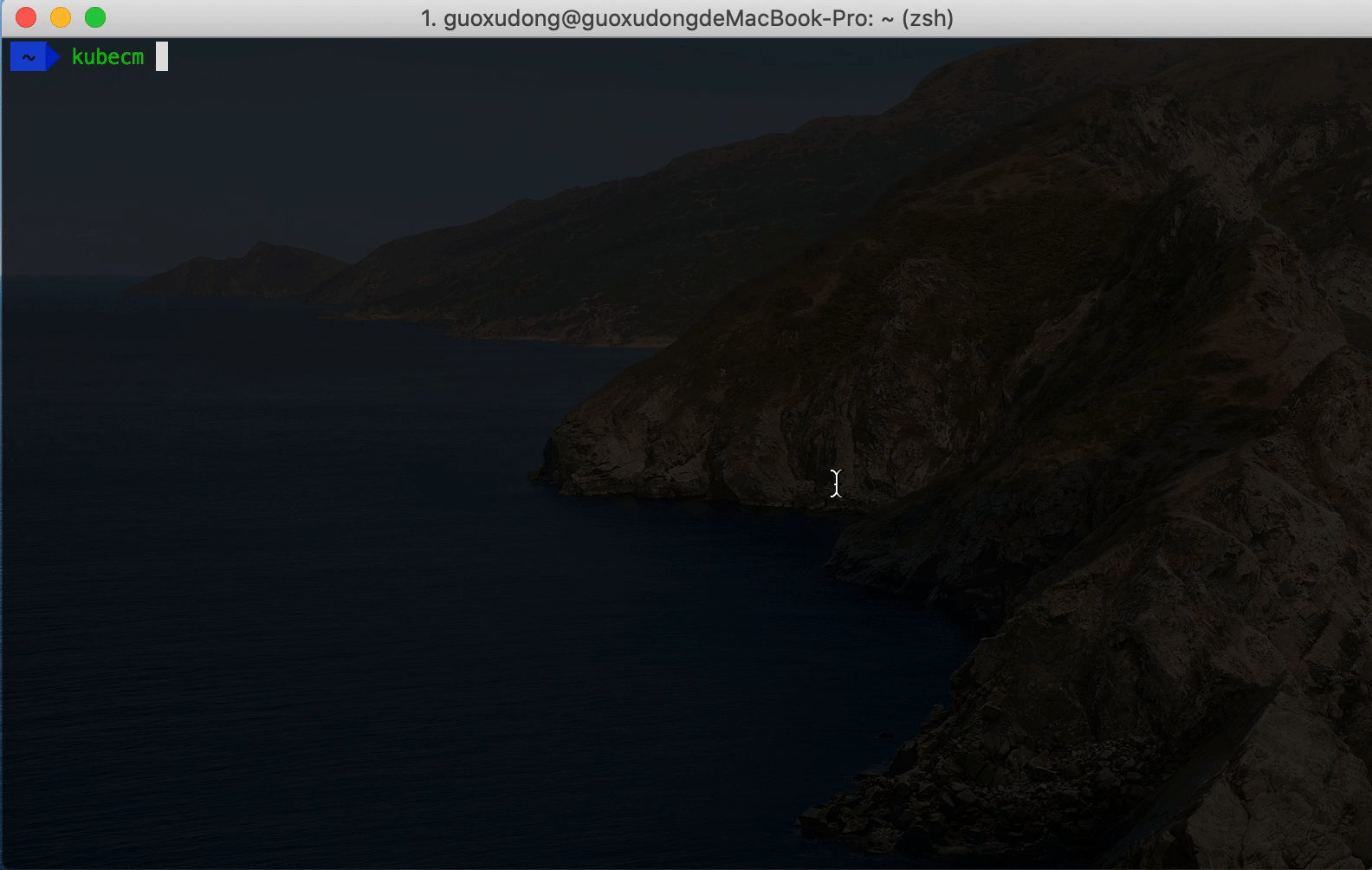Minimize the terminal with yellow button
Screen dimensions: 1372x870
tap(61, 17)
